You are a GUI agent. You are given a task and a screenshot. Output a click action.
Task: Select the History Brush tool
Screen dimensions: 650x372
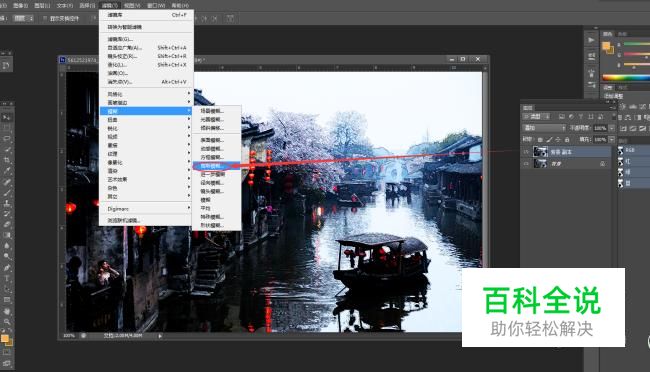(x=7, y=214)
